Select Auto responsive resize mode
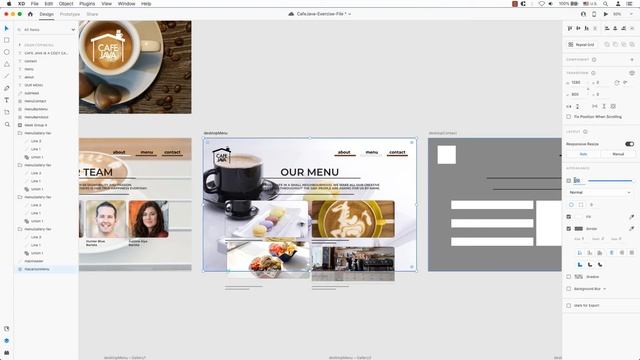 click(583, 154)
